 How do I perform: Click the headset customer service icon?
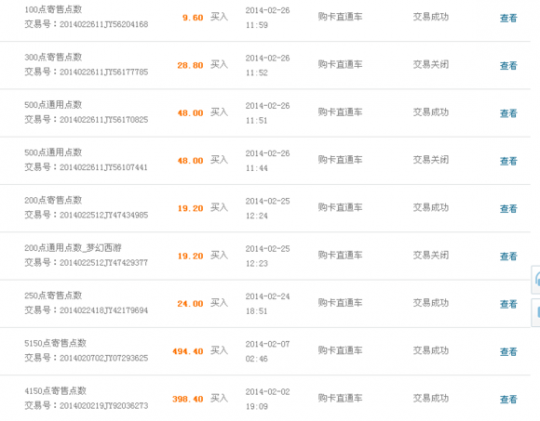(537, 279)
